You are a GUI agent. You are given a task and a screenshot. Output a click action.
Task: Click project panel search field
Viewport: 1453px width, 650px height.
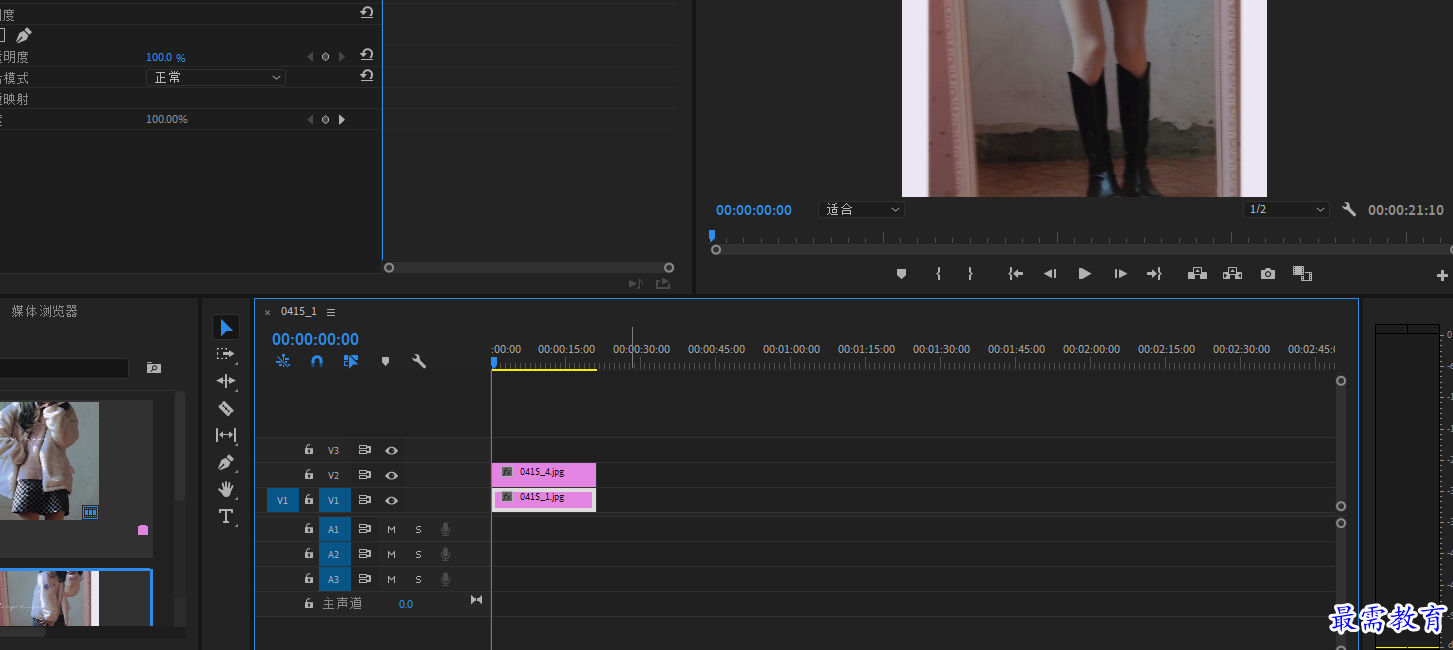[64, 369]
